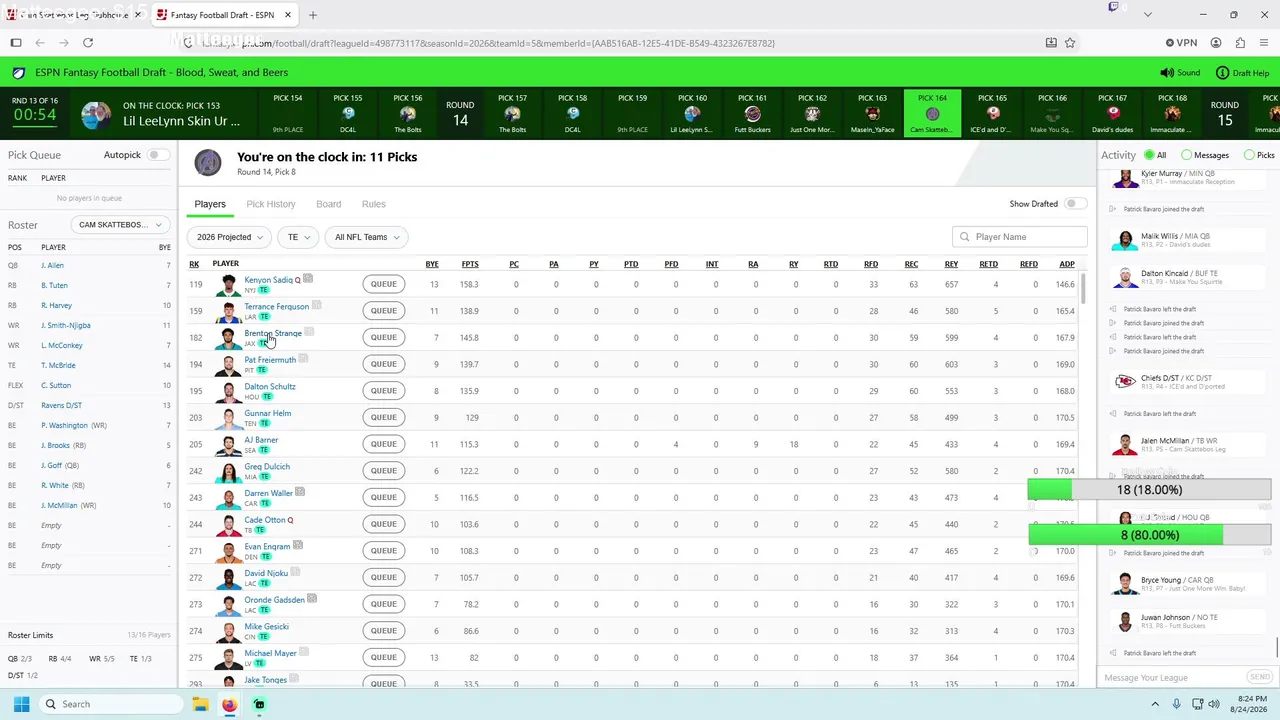Open the browser tab list chevron

click(x=1147, y=15)
